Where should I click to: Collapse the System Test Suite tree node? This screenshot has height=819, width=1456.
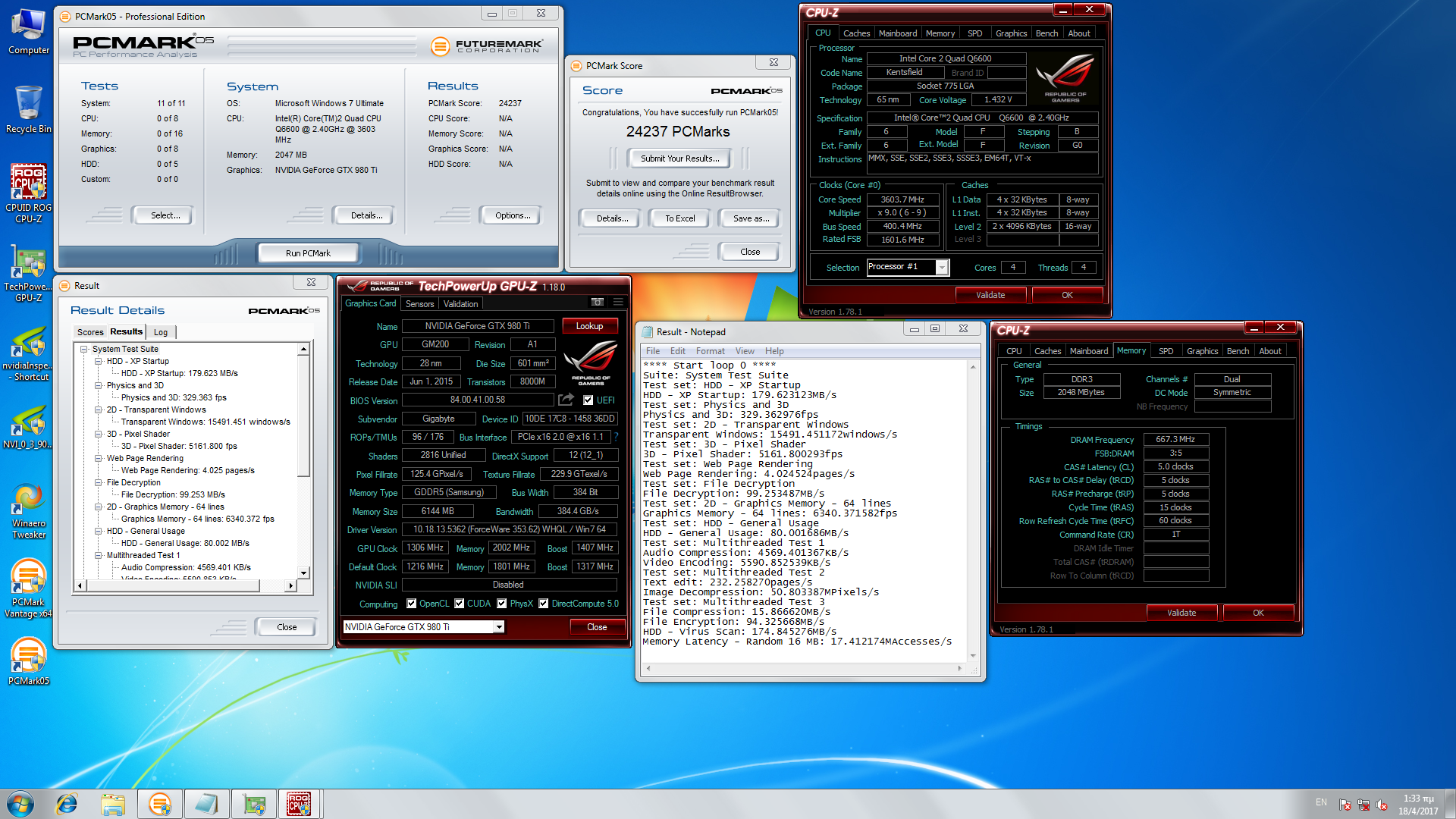click(x=84, y=350)
